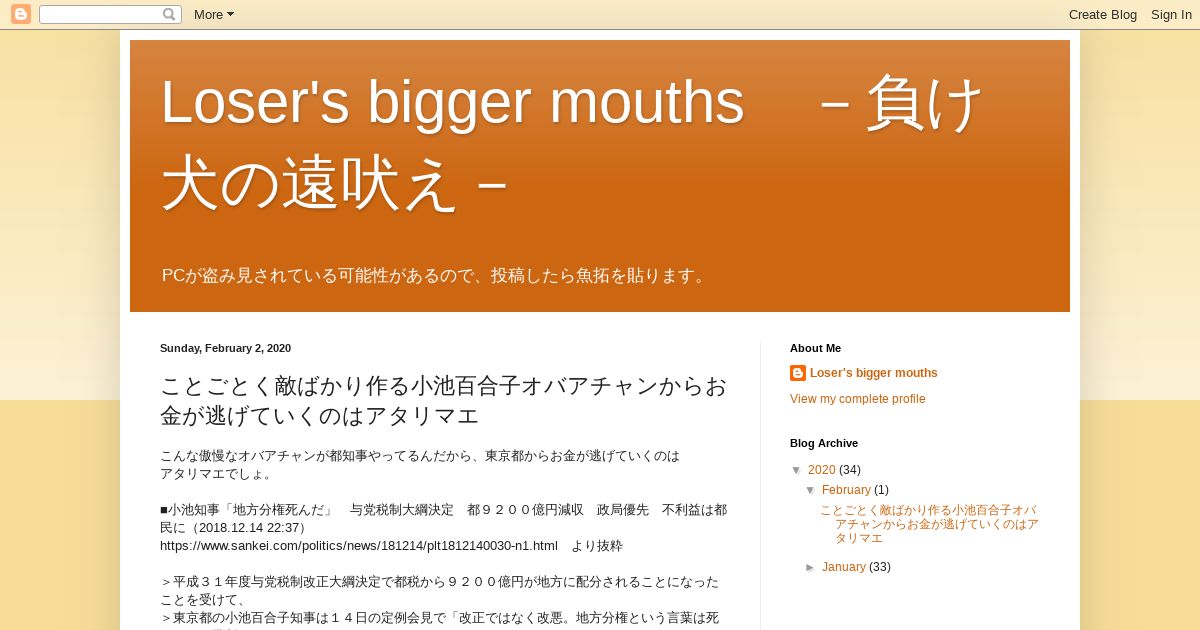Image resolution: width=1200 pixels, height=630 pixels.
Task: Click the count (33) beside January
Action: 880,567
